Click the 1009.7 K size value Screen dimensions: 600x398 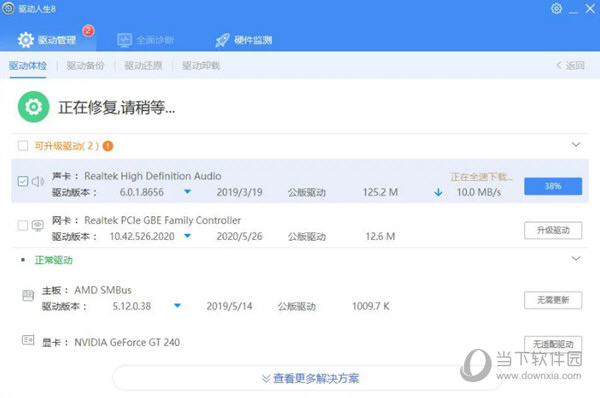pyautogui.click(x=371, y=306)
